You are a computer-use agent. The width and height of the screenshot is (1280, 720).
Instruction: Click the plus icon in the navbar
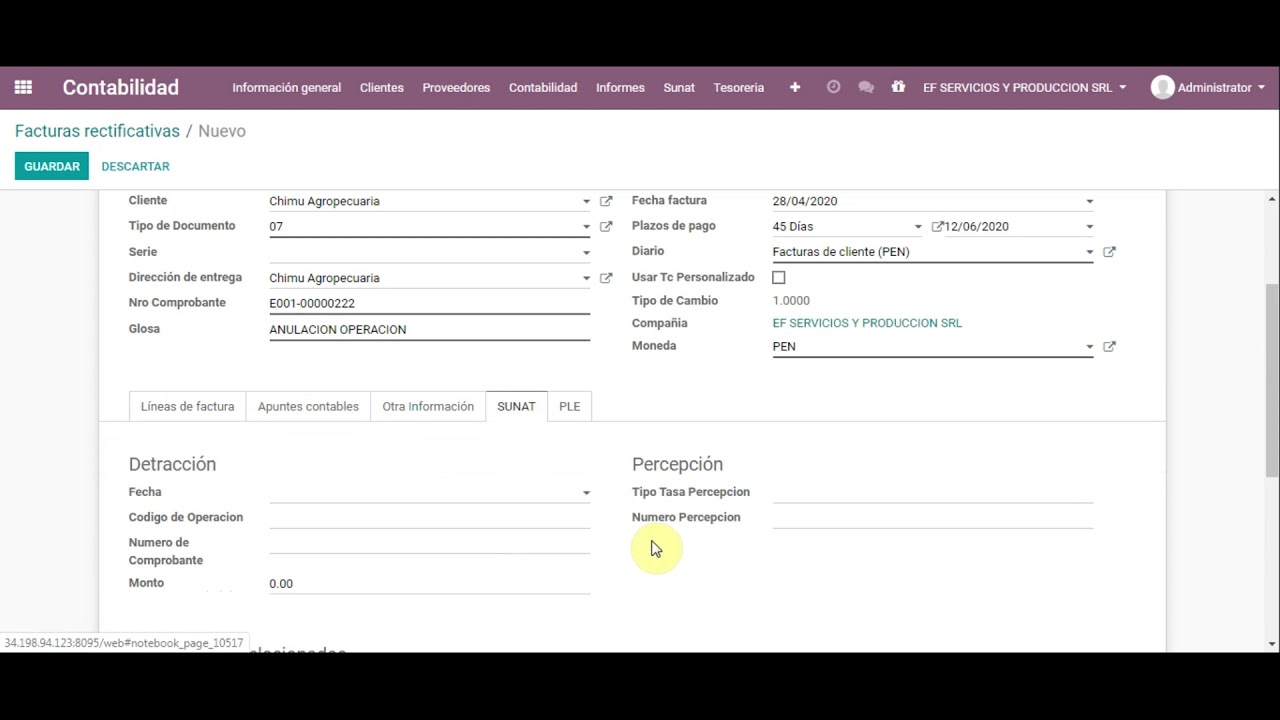pos(795,87)
